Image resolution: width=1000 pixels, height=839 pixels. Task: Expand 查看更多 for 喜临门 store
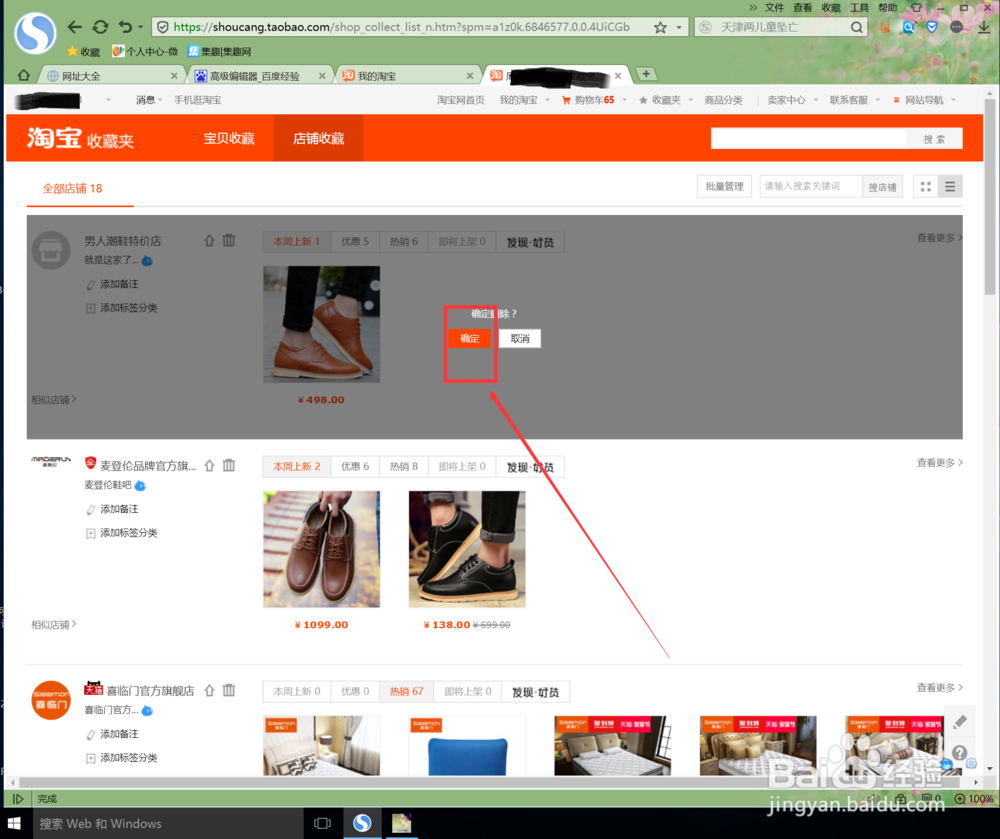939,688
